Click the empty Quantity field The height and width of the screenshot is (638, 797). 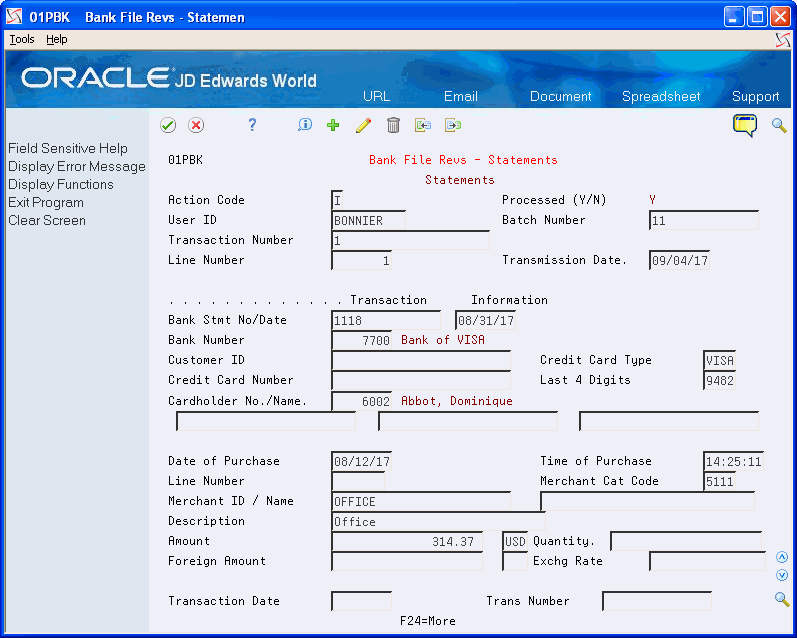point(686,541)
